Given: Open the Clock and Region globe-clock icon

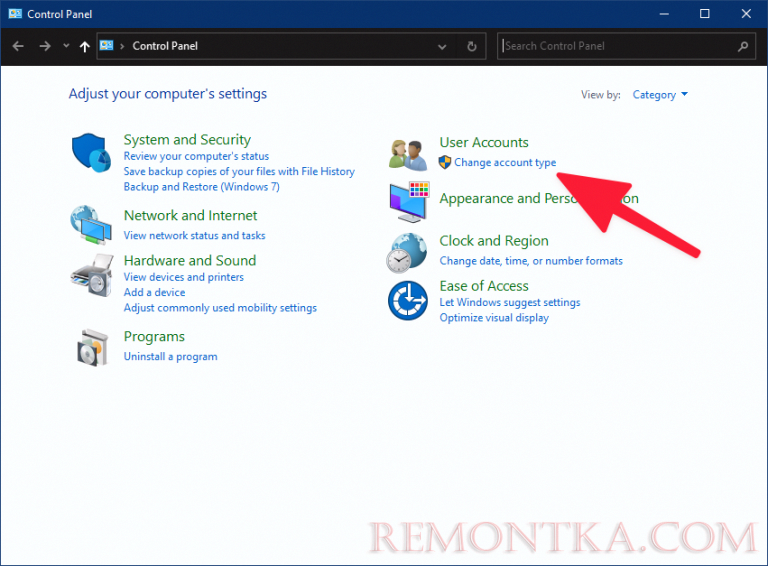Looking at the screenshot, I should (407, 253).
